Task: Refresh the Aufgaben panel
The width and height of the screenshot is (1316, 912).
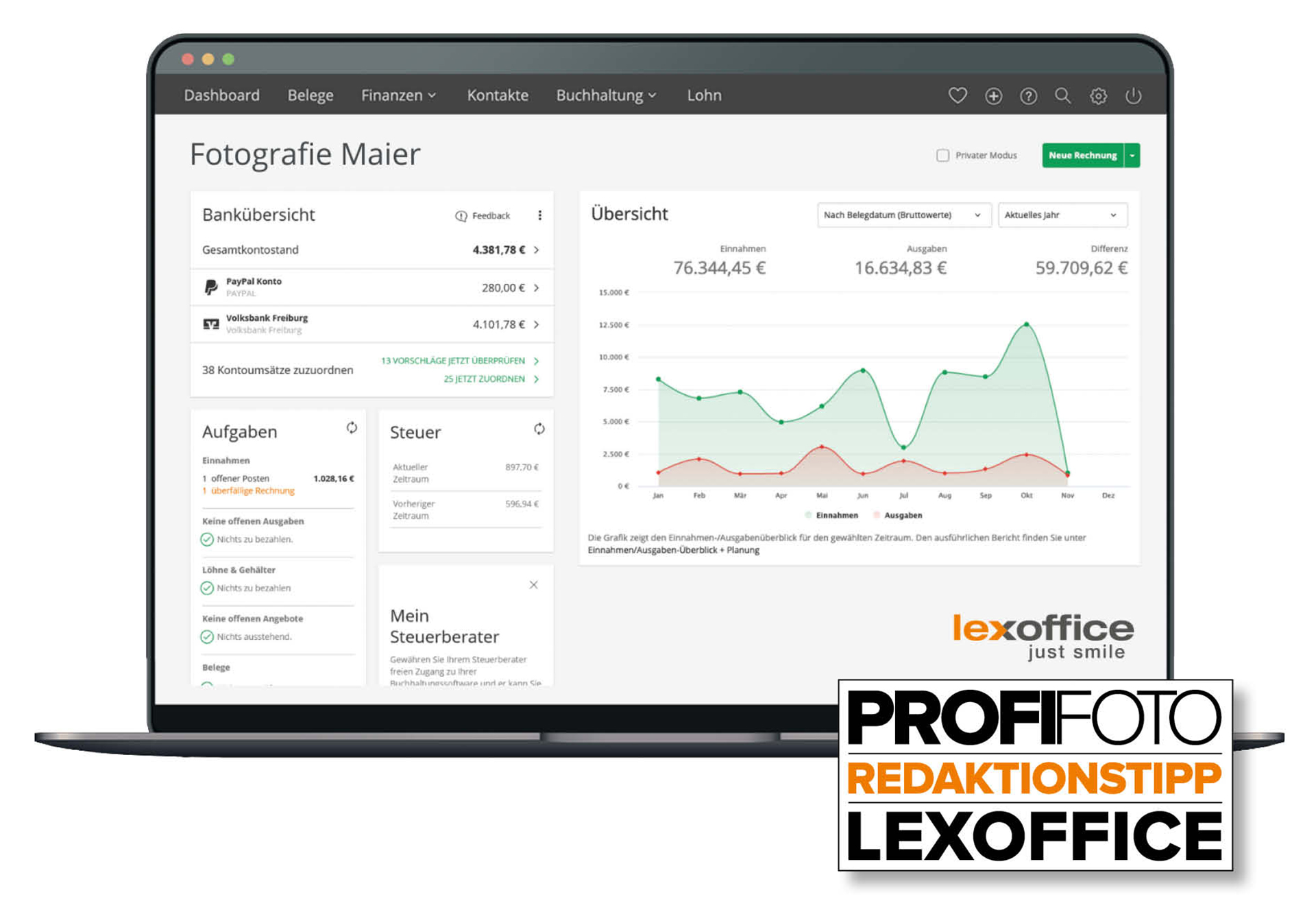Action: [352, 428]
